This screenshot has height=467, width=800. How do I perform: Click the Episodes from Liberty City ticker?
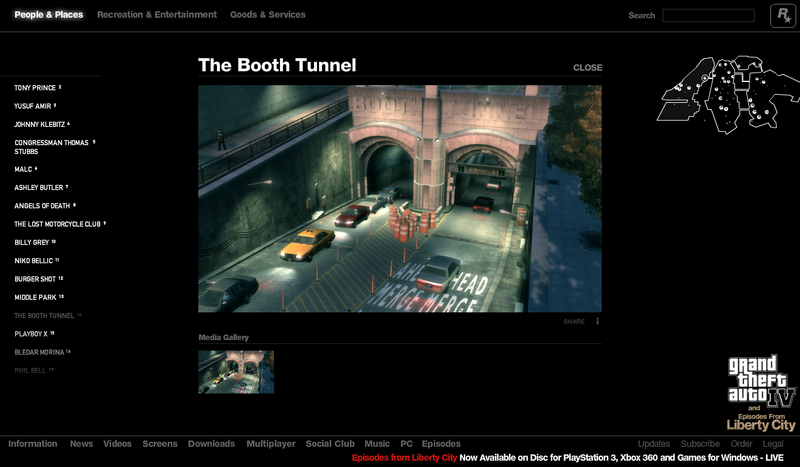567,458
